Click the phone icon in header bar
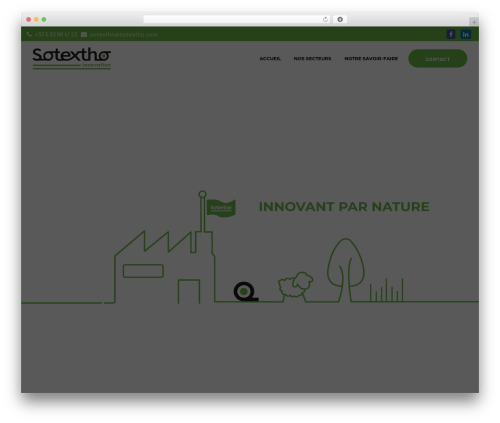This screenshot has height=423, width=500. point(29,34)
